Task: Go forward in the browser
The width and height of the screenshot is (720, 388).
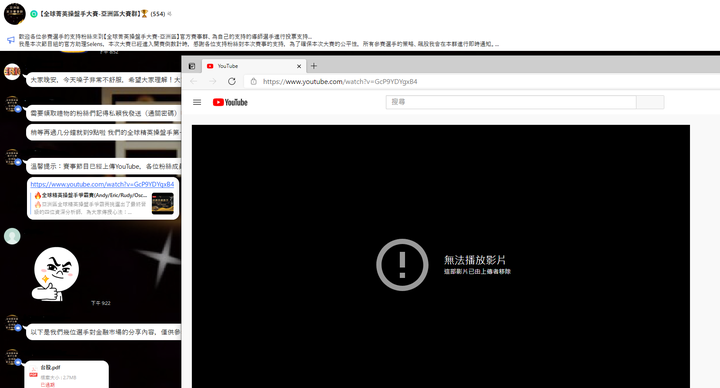Action: click(x=213, y=81)
